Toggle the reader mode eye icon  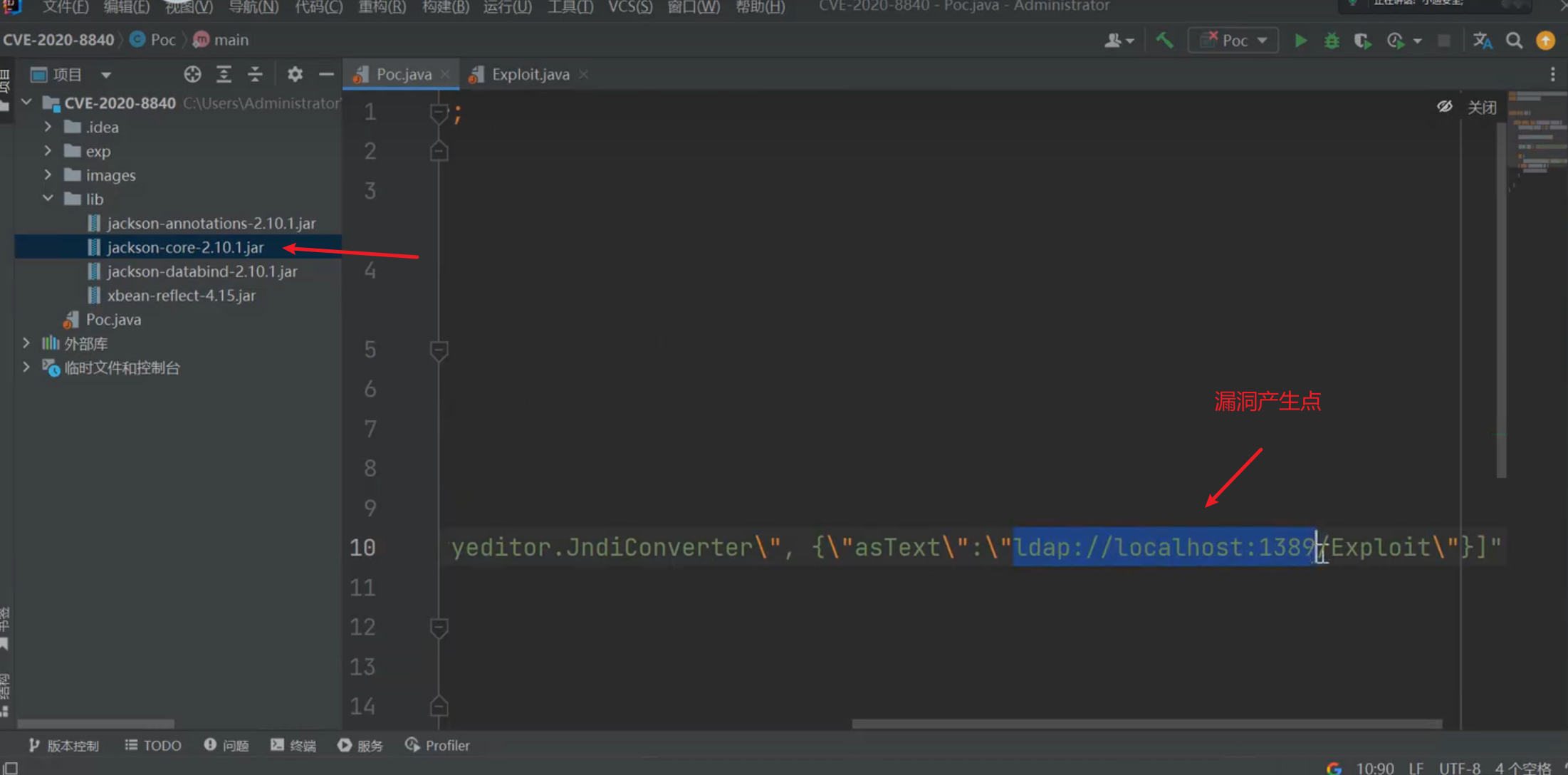pyautogui.click(x=1444, y=107)
